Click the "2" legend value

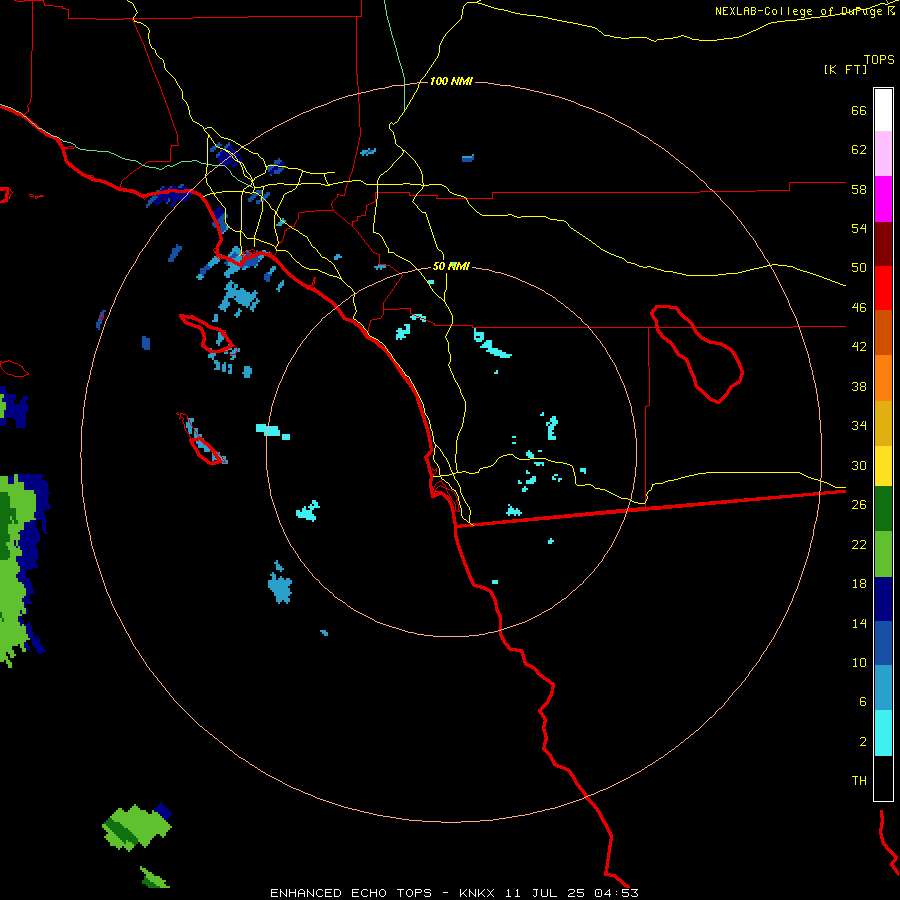(863, 742)
